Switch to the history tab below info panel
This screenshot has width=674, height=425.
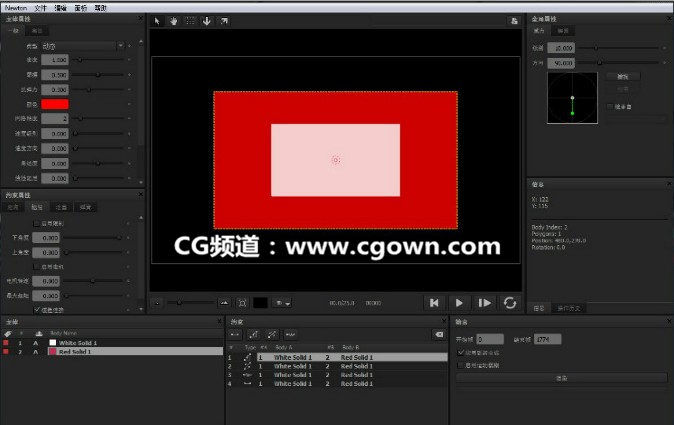click(x=569, y=308)
